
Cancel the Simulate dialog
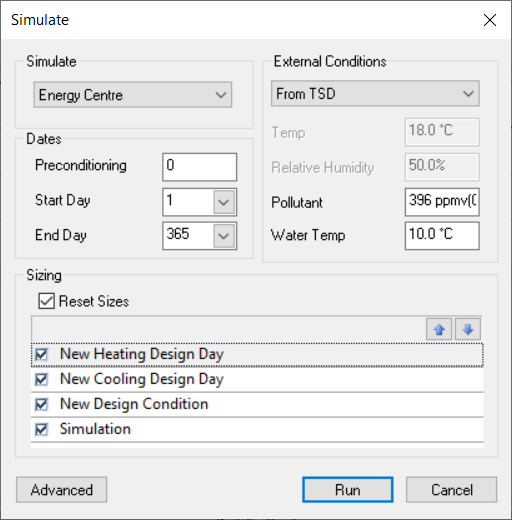451,490
